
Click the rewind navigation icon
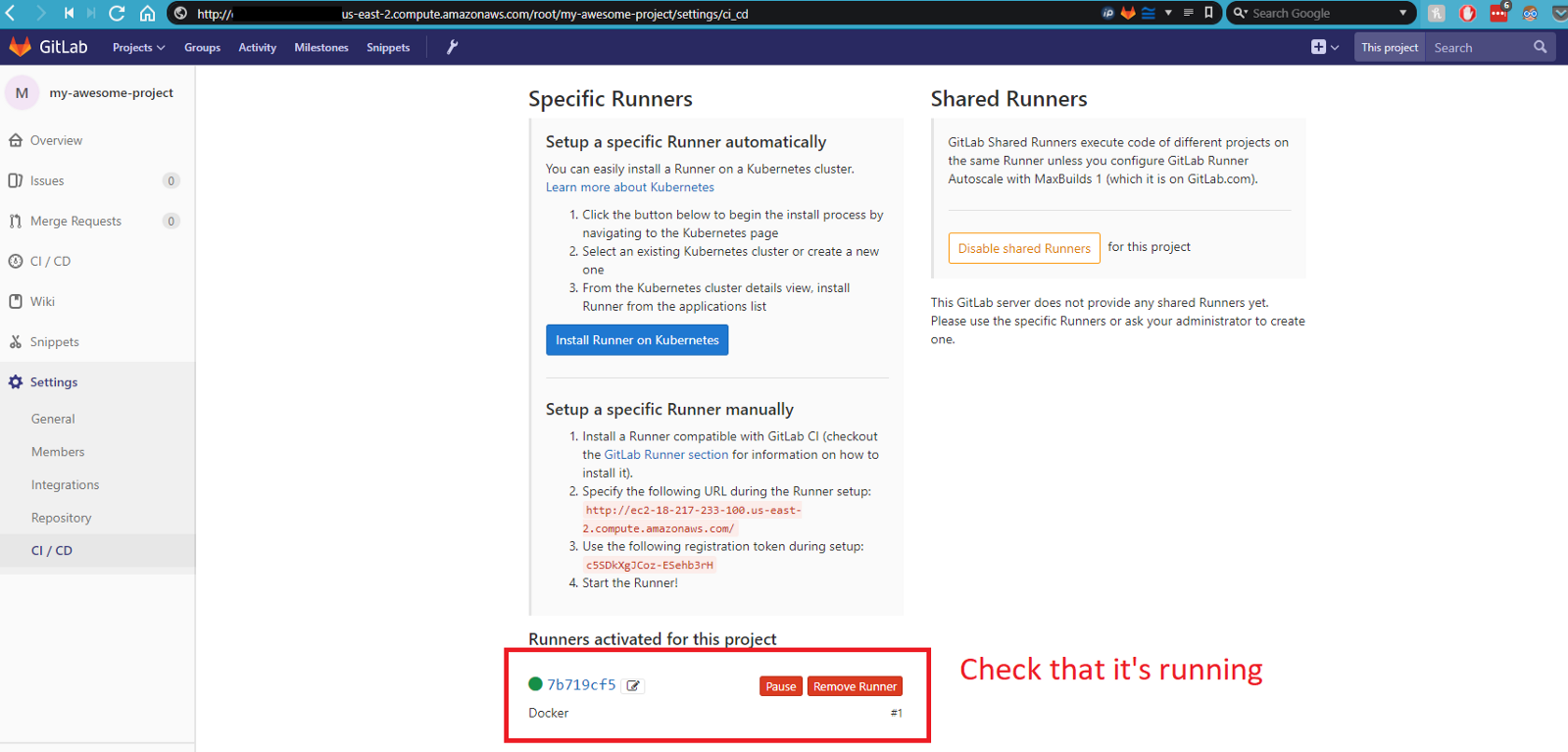[69, 13]
